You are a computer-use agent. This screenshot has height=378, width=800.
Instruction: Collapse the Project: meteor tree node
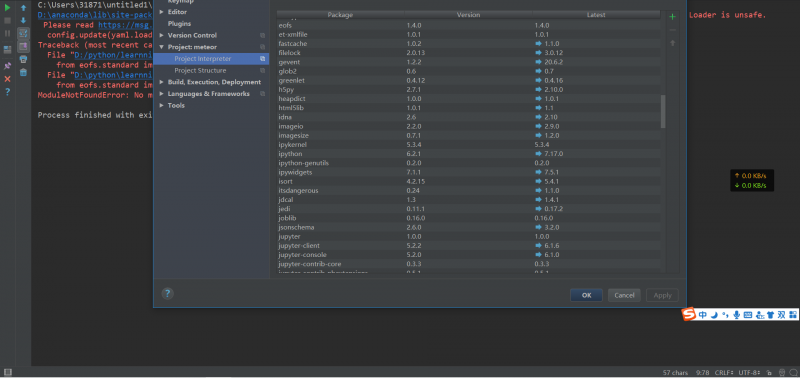pos(162,47)
